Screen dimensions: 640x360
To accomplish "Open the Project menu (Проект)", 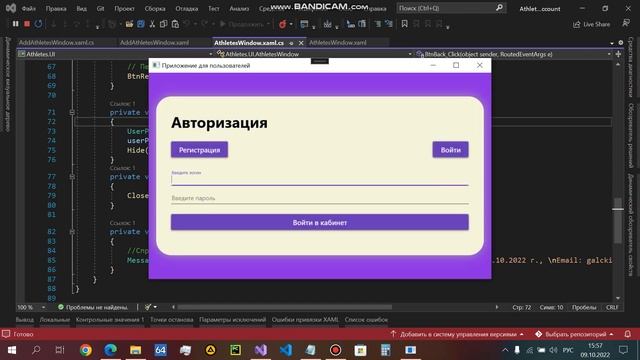I will [x=124, y=8].
